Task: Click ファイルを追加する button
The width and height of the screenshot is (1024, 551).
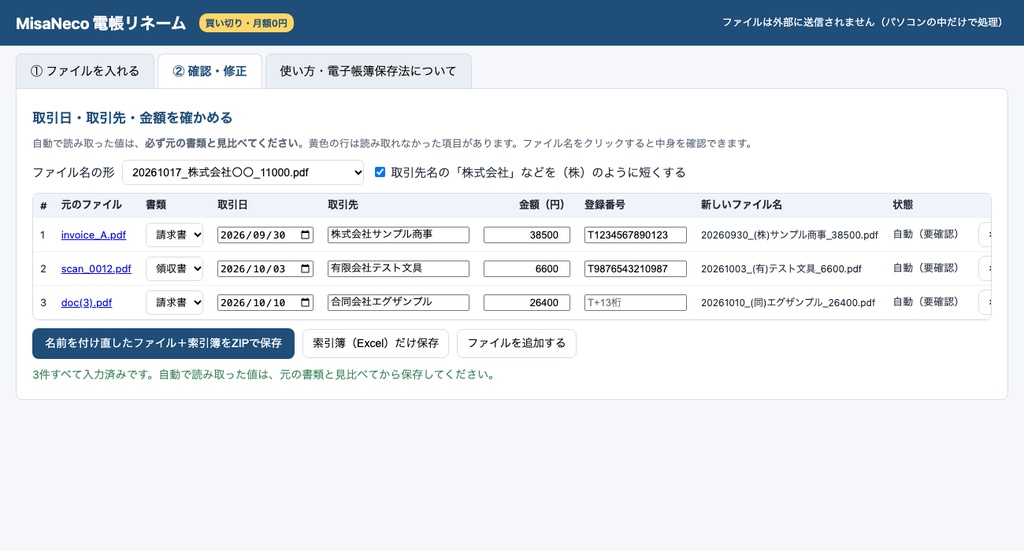Action: (x=517, y=343)
